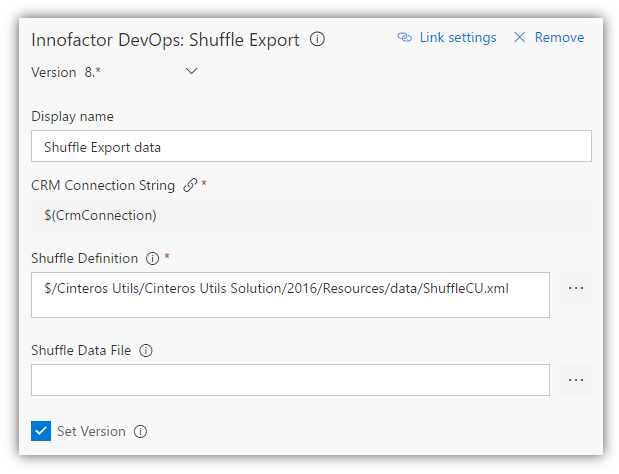Click the info icon beside Shuffle Export title

(317, 39)
